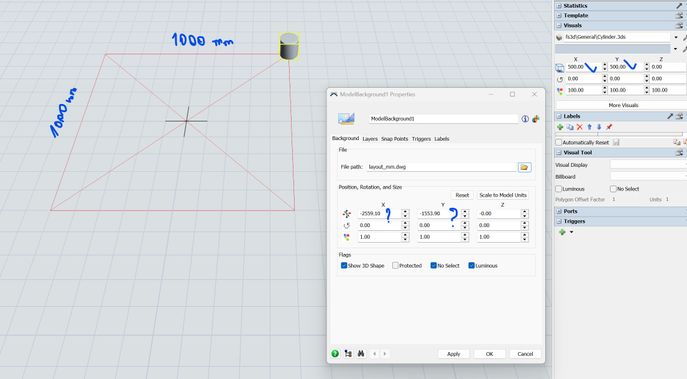Enable the Protected checkbox
687x379 pixels.
tap(395, 266)
